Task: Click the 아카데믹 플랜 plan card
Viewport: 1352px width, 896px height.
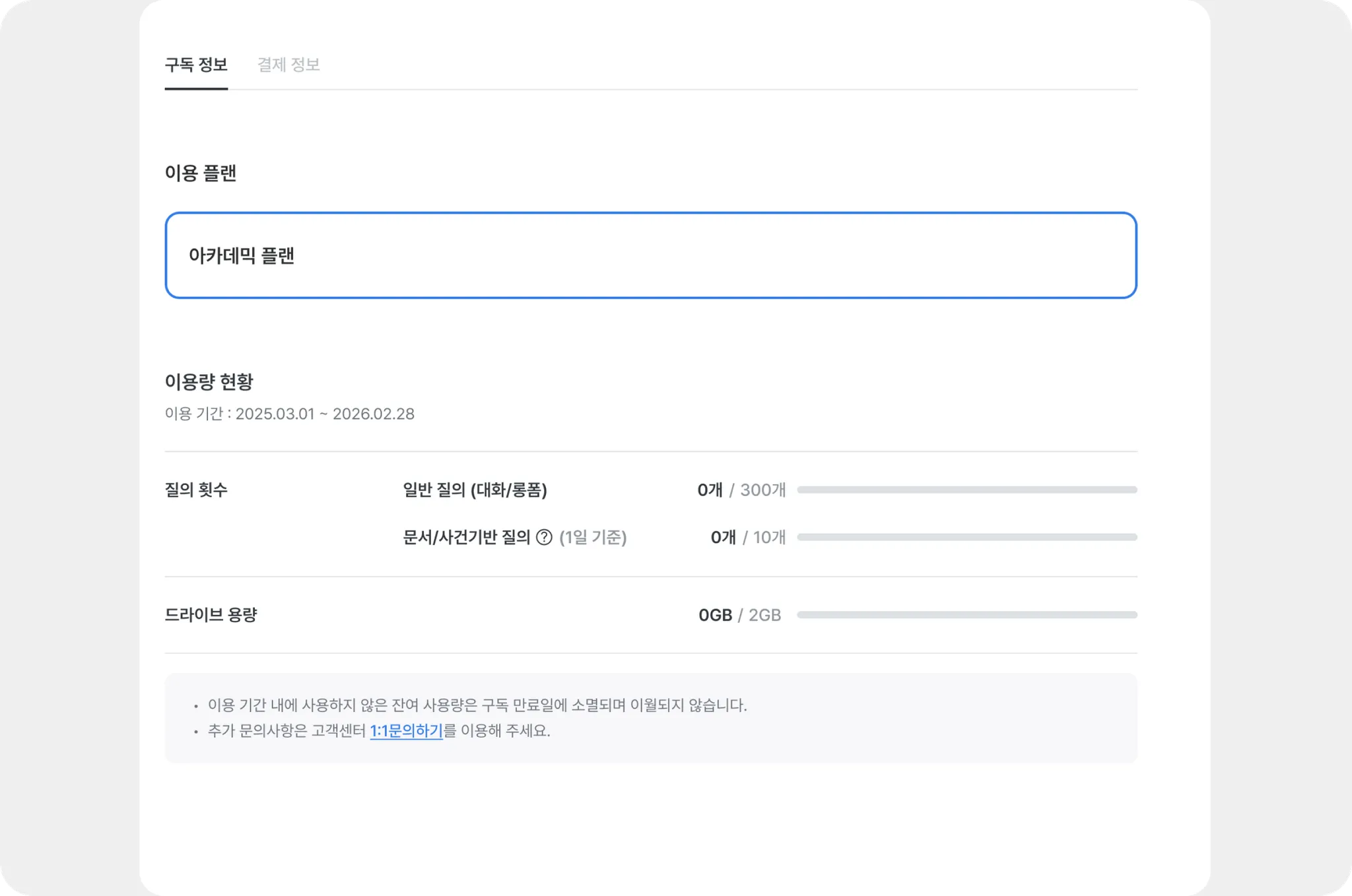Action: coord(651,255)
